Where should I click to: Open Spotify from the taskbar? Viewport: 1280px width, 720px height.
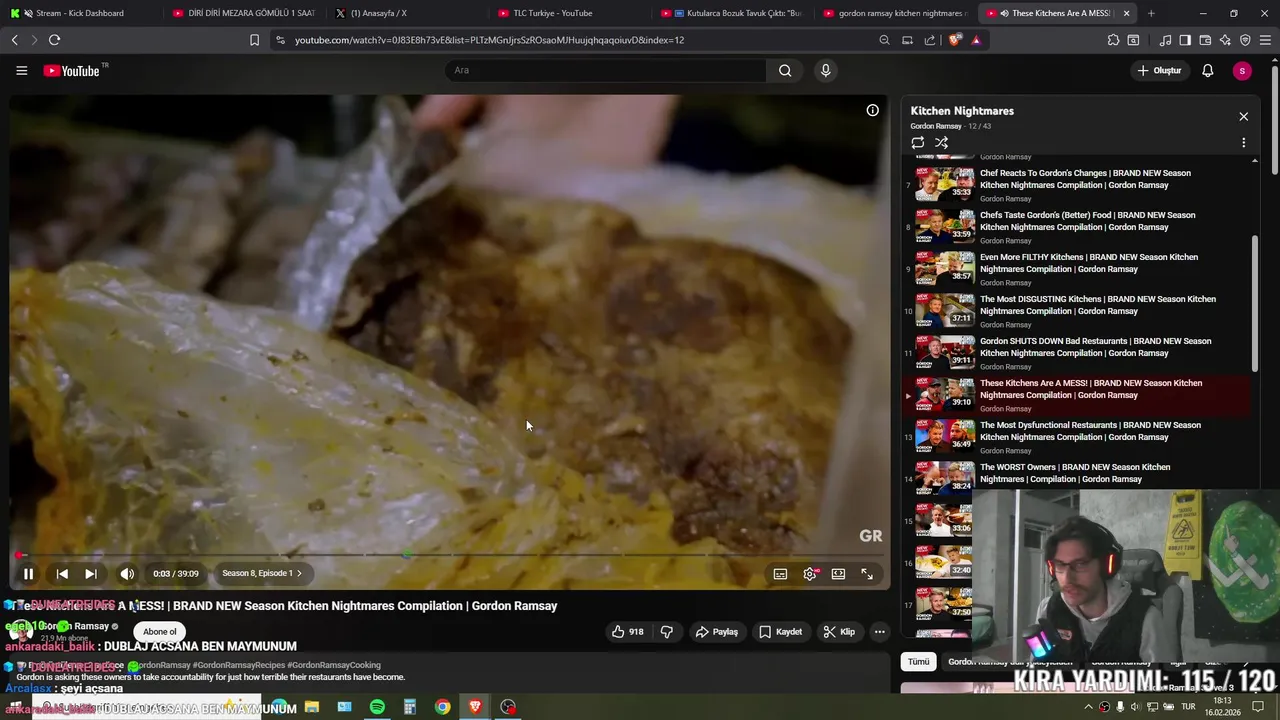pos(377,707)
